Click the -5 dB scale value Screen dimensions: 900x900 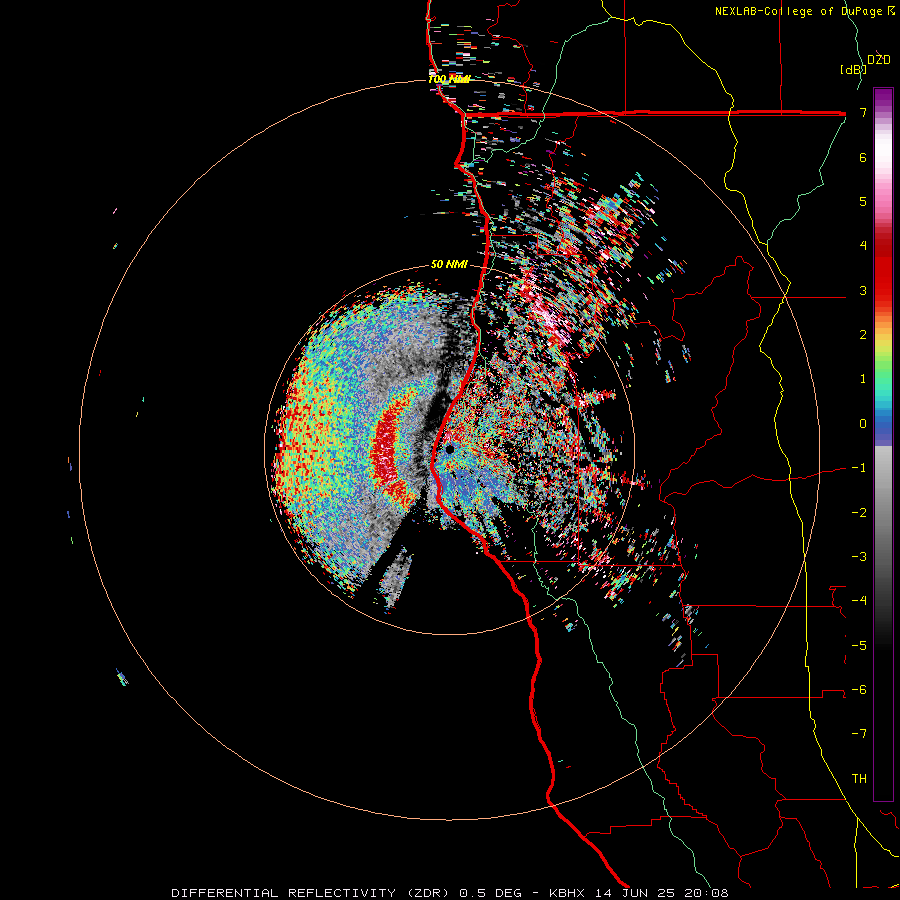[859, 645]
